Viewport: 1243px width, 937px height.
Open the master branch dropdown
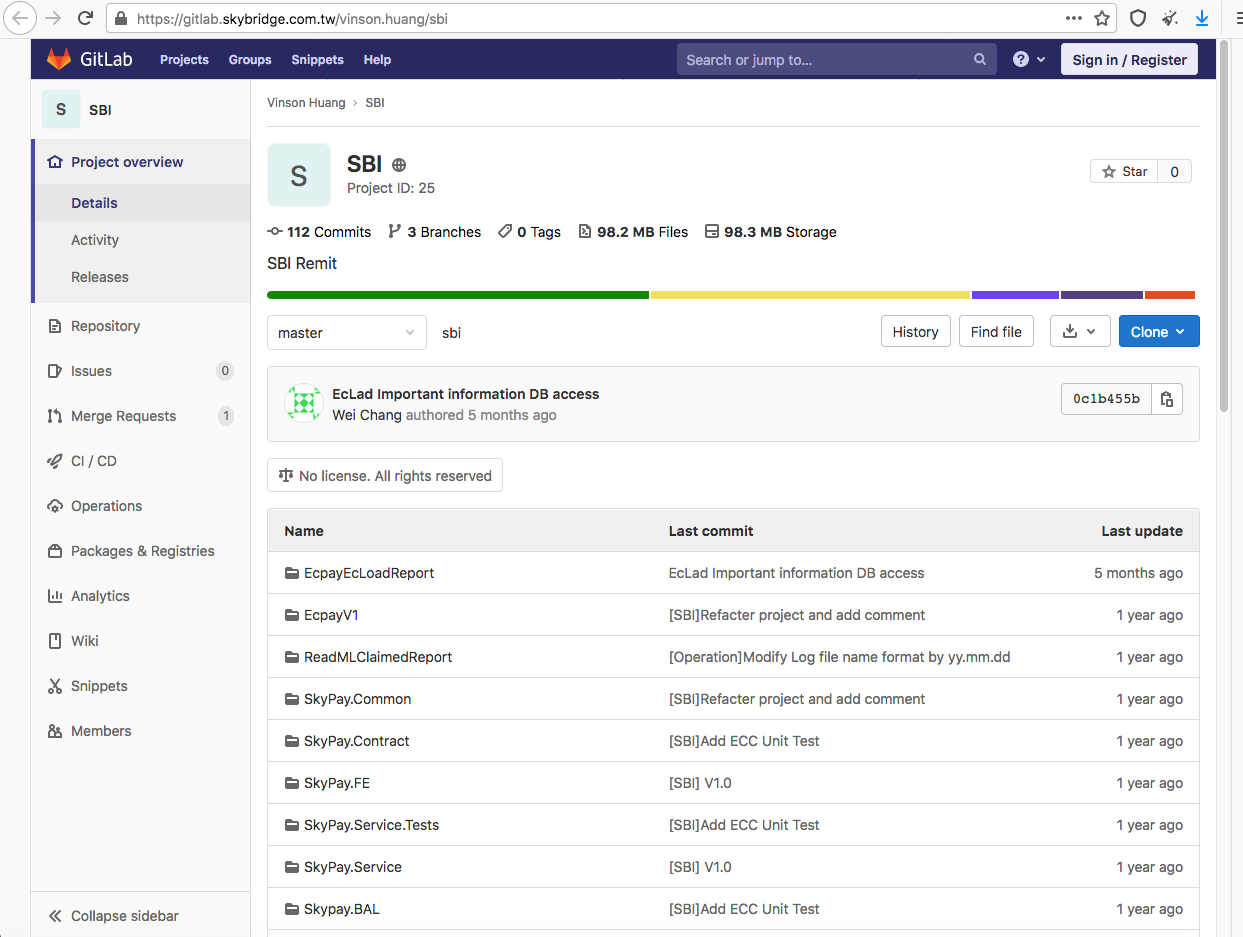tap(347, 333)
